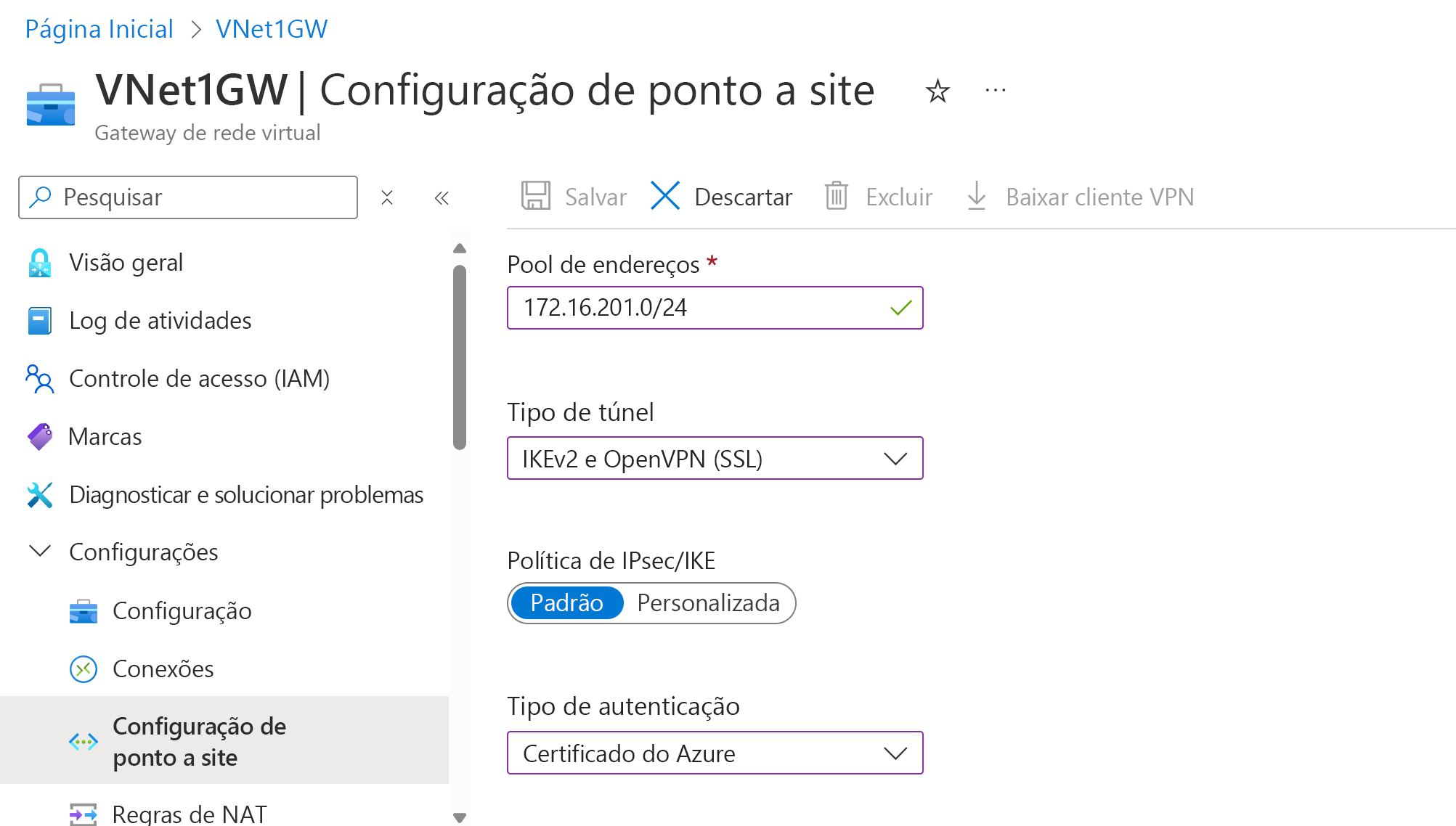Click the Excluir trash can icon

click(837, 196)
